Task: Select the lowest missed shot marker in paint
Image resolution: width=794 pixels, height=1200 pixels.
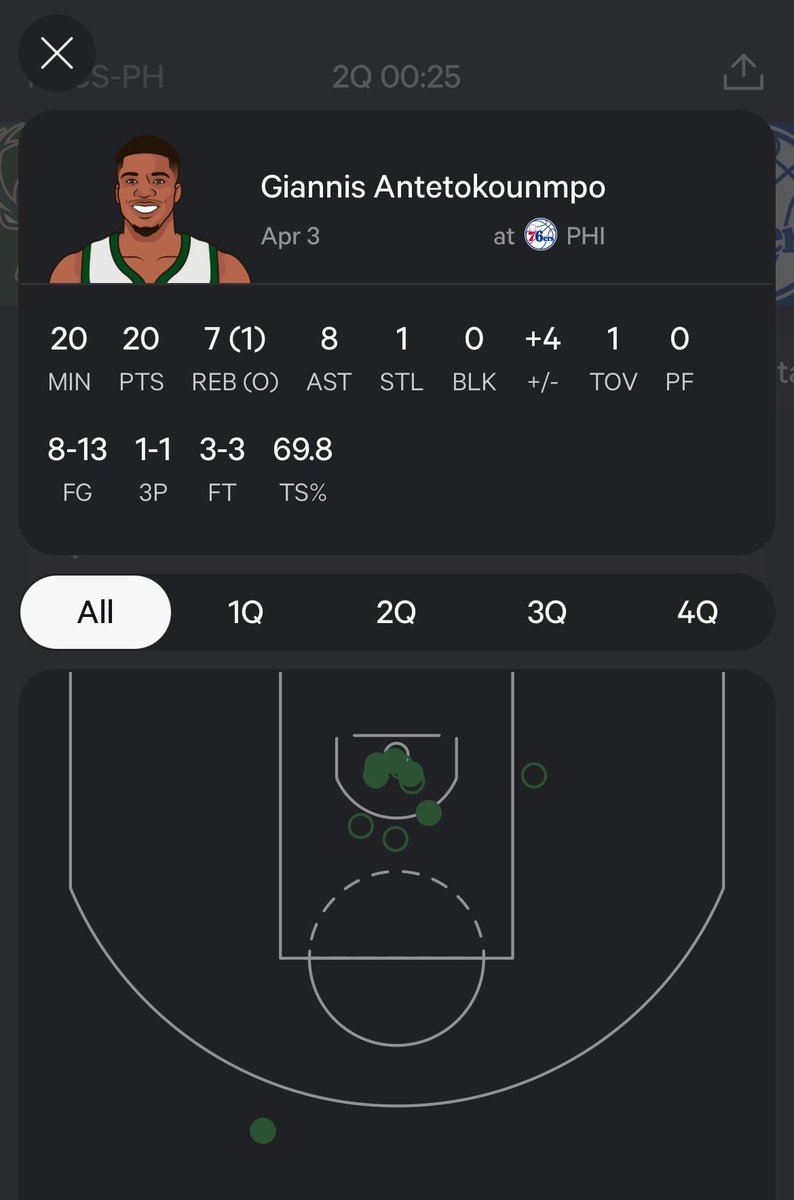Action: 396,839
